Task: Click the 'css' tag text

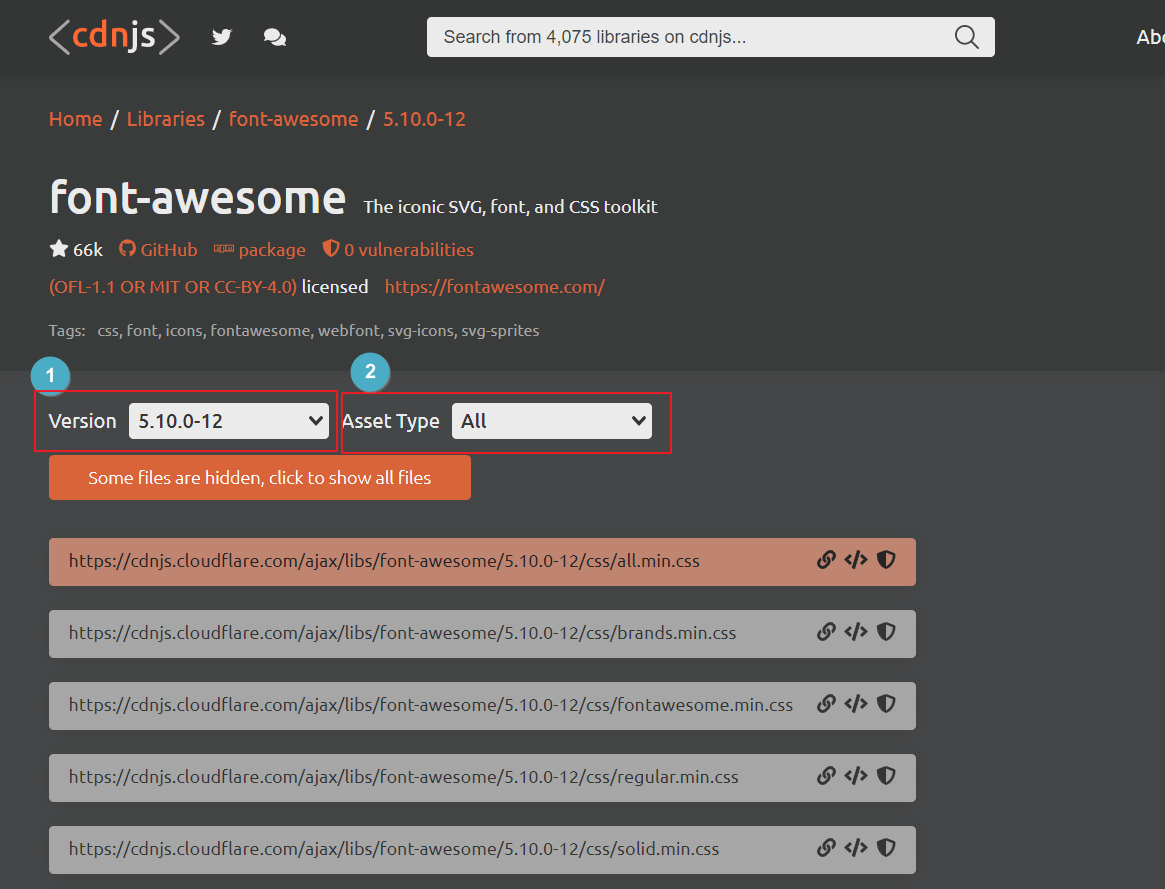Action: tap(108, 331)
